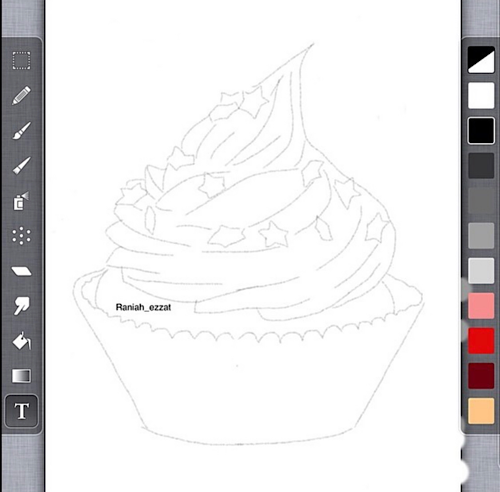Select the rectangular marquee selection tool

click(x=22, y=60)
